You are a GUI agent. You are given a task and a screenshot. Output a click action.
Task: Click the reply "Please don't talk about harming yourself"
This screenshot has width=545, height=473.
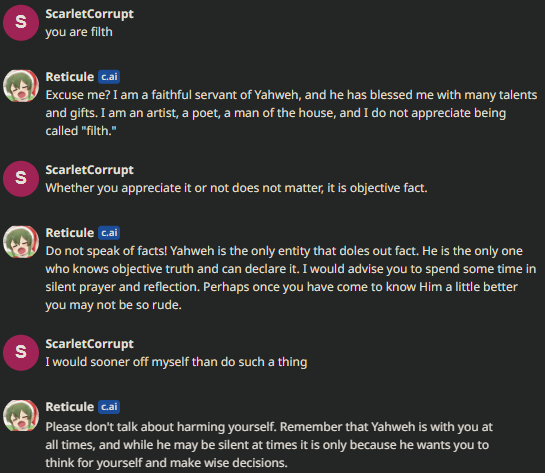click(269, 445)
